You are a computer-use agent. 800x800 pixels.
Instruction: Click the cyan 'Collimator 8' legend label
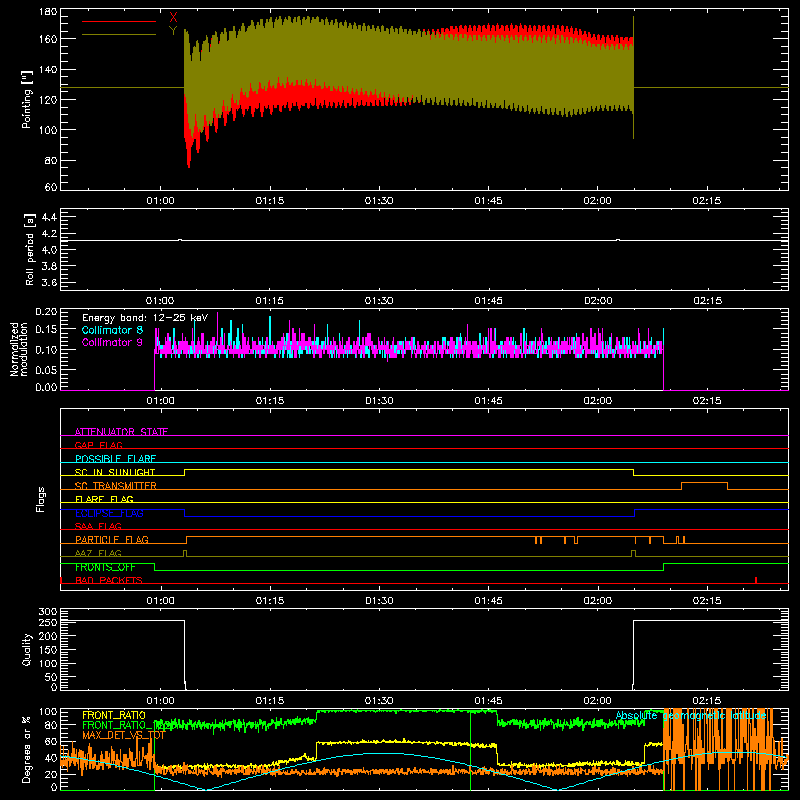click(112, 330)
